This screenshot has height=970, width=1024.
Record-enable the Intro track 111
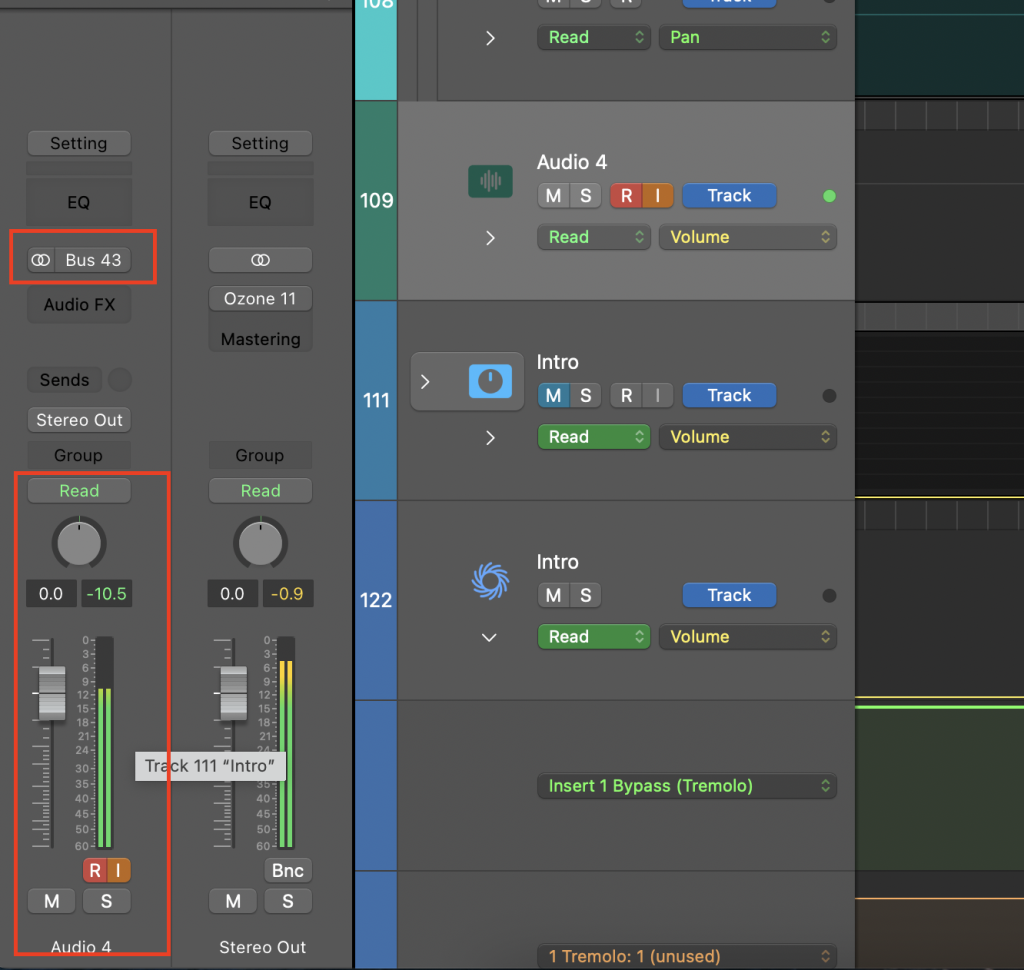coord(626,395)
